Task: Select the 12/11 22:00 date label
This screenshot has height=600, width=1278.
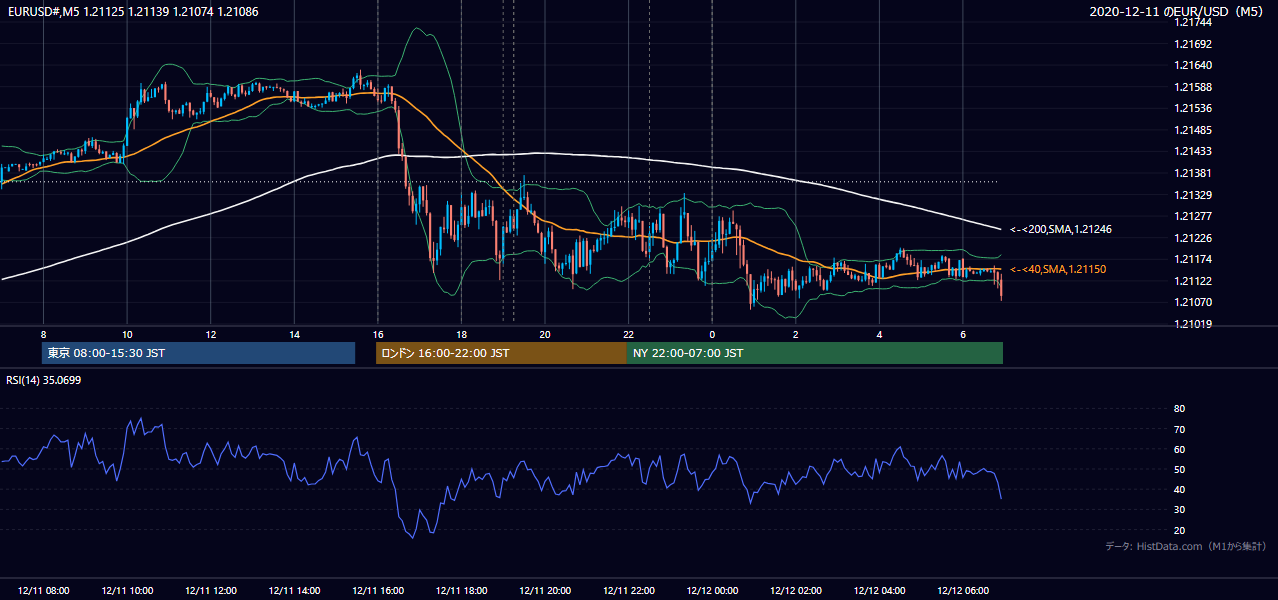Action: point(628,591)
